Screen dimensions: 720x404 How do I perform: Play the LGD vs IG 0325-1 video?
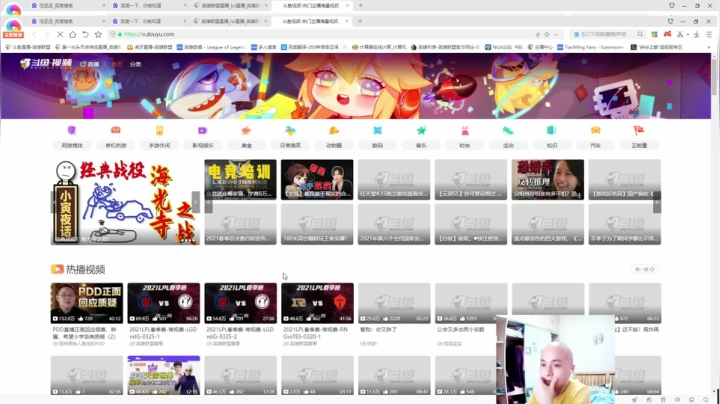[x=163, y=303]
